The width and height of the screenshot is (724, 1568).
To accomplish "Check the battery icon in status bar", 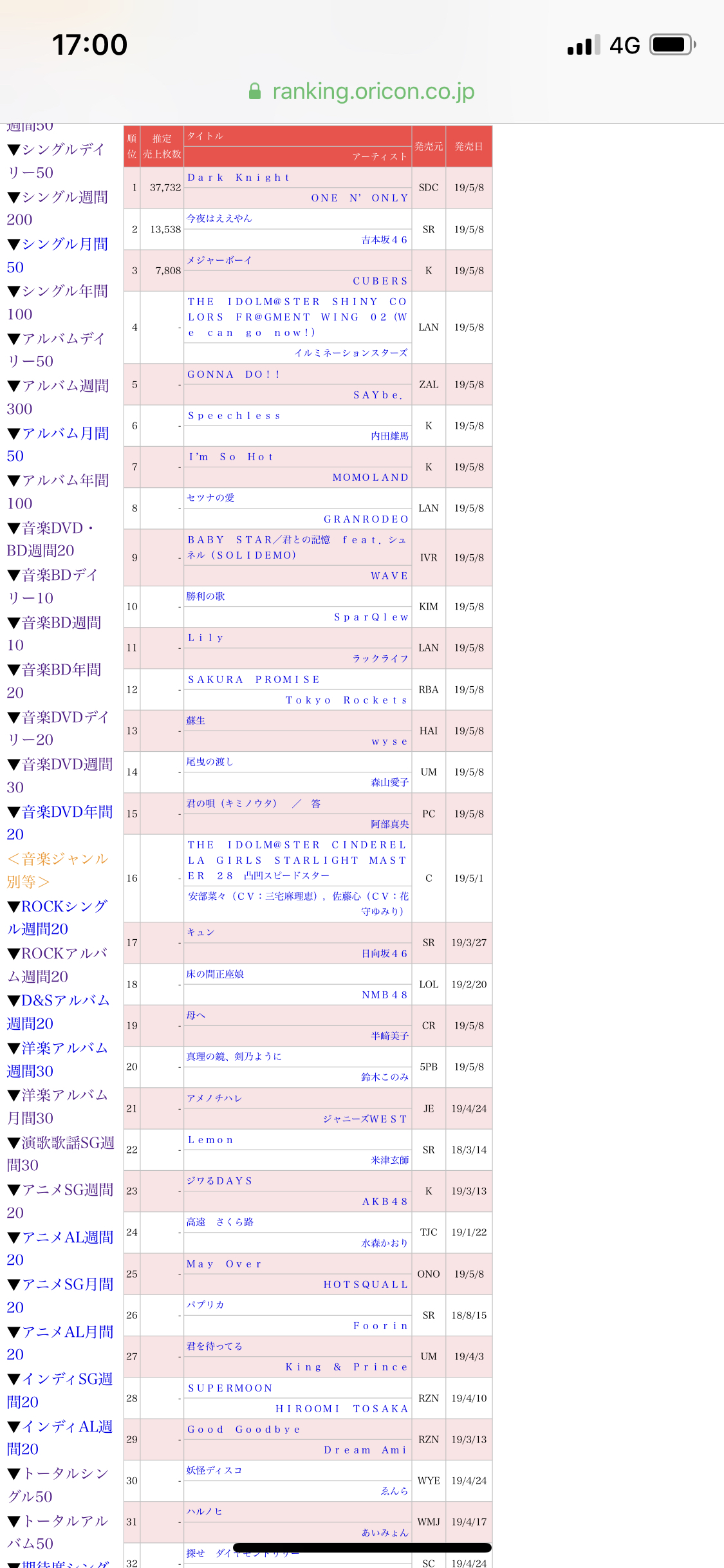I will point(673,45).
